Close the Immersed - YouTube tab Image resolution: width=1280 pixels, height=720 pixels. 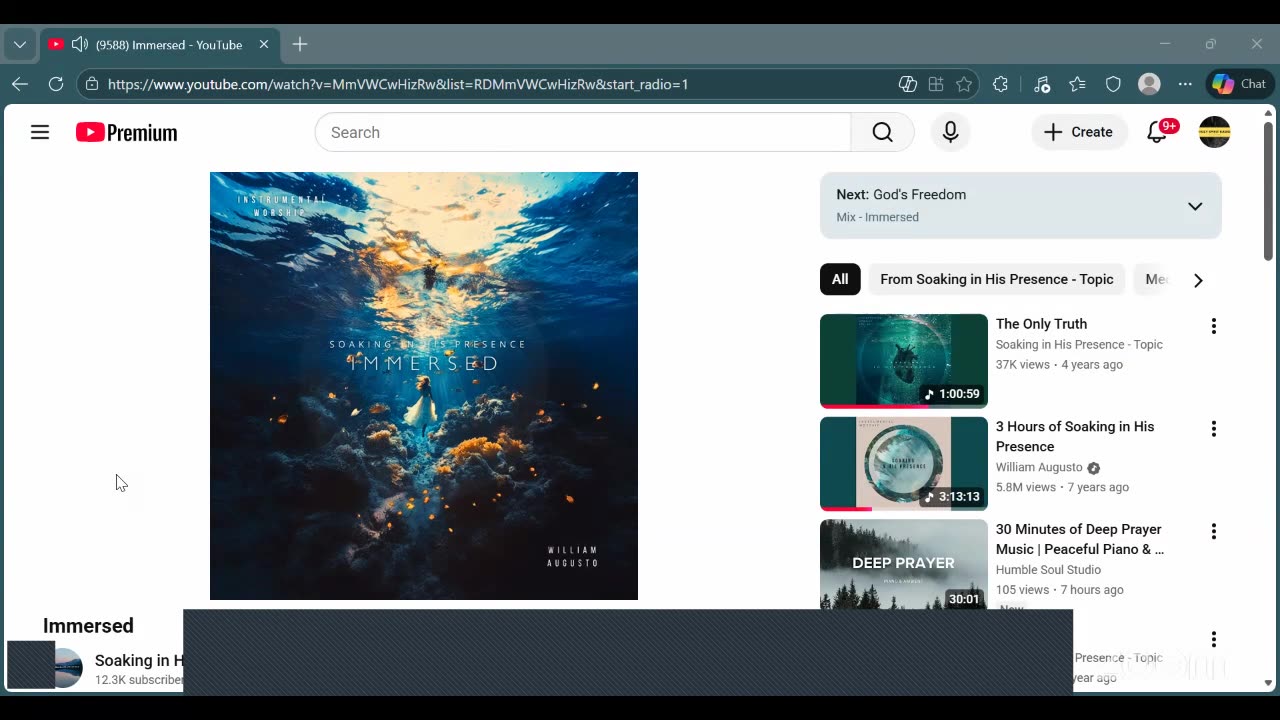pyautogui.click(x=264, y=44)
